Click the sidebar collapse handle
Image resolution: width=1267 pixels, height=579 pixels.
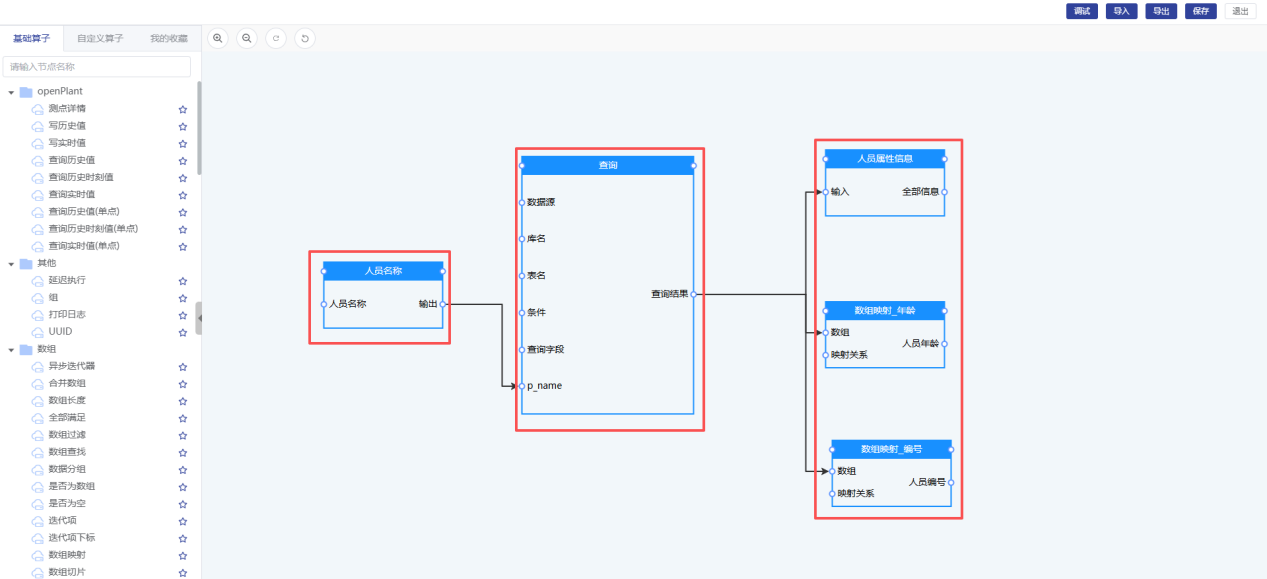click(x=199, y=318)
